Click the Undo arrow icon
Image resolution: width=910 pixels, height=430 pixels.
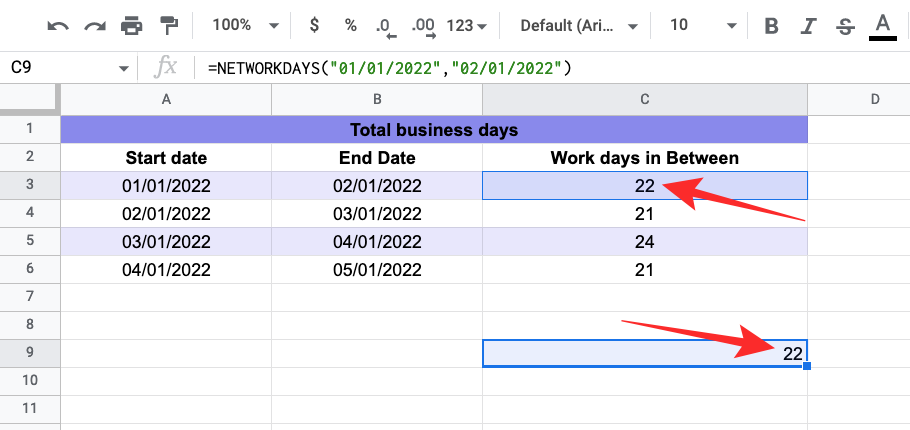(58, 25)
